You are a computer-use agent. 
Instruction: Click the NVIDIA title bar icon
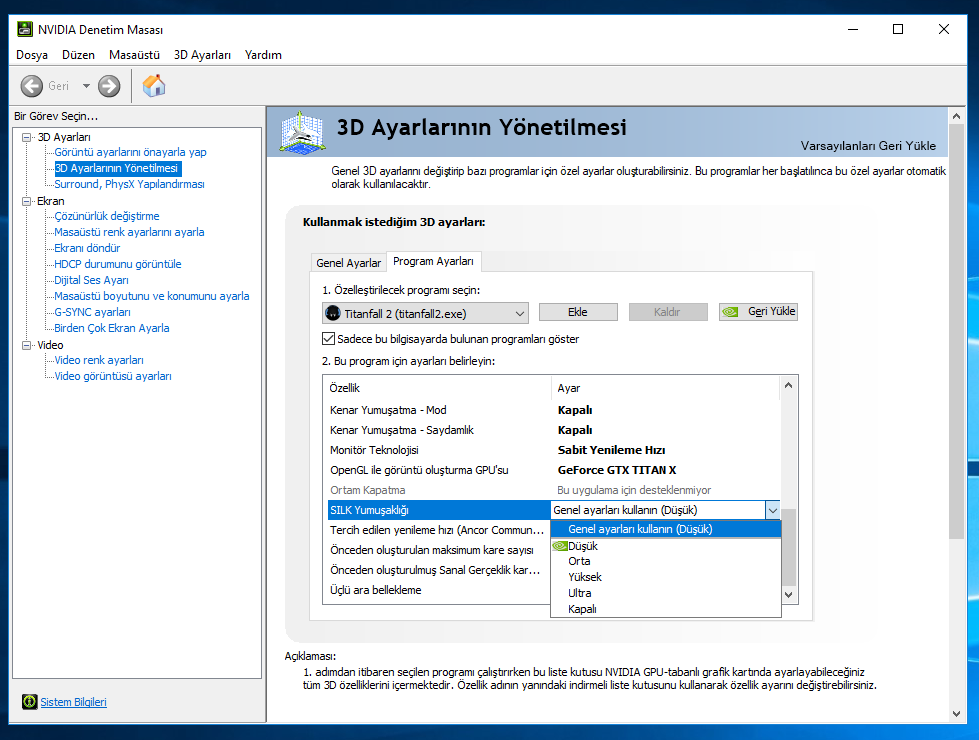tap(25, 29)
